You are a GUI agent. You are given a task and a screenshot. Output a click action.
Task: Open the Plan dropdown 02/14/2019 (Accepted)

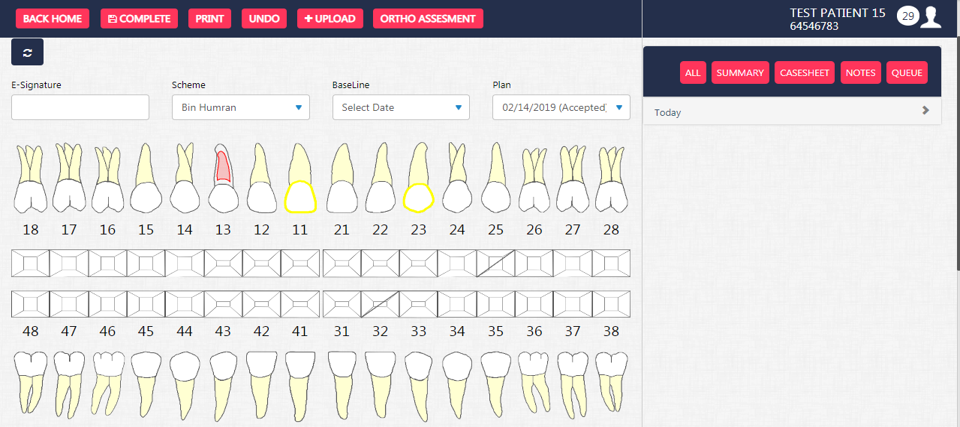tap(561, 107)
